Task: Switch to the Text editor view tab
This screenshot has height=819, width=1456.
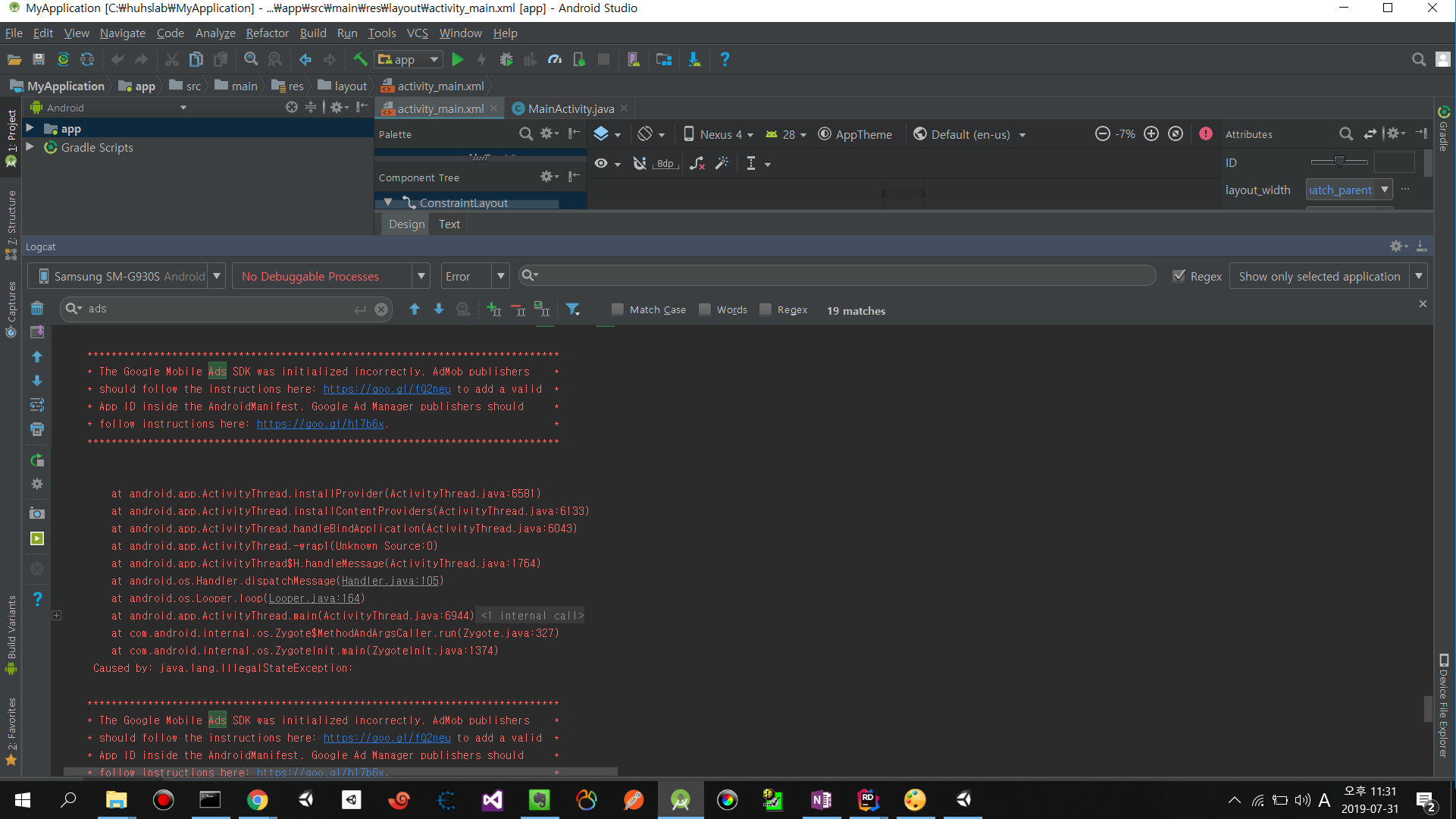Action: tap(449, 224)
